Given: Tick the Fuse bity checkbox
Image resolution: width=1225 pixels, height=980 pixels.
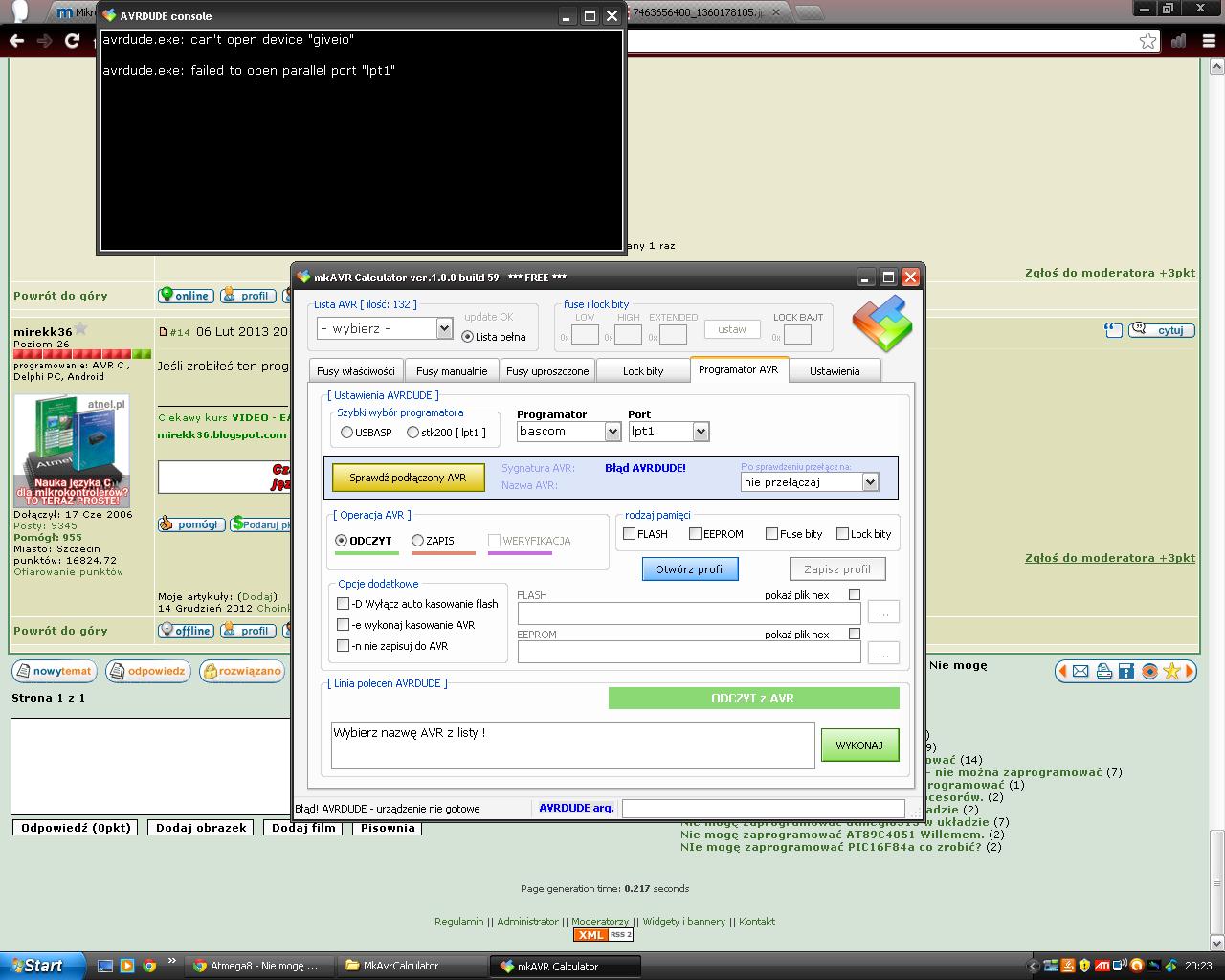Looking at the screenshot, I should click(771, 534).
